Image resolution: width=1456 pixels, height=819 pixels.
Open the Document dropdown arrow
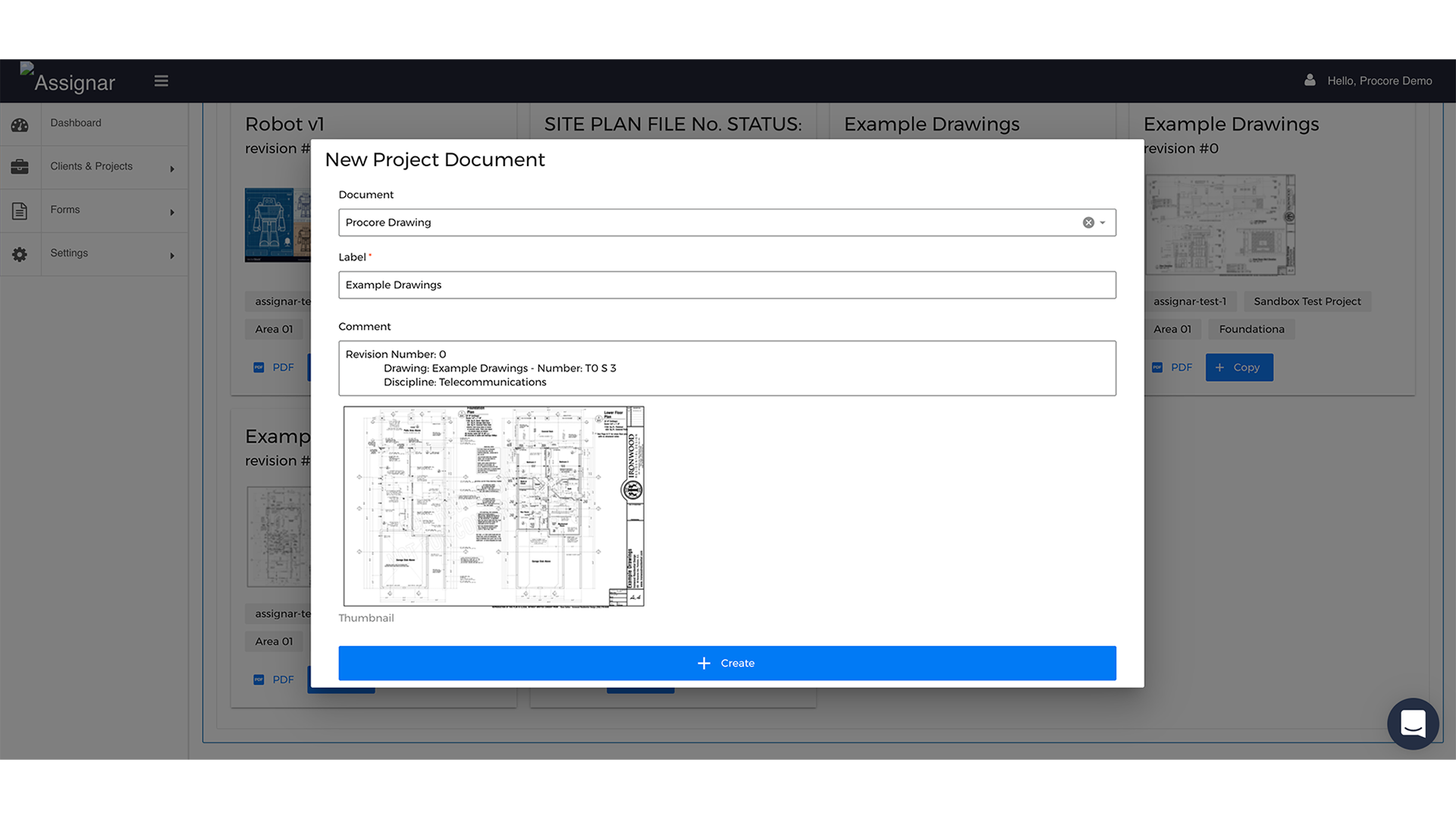(x=1103, y=223)
